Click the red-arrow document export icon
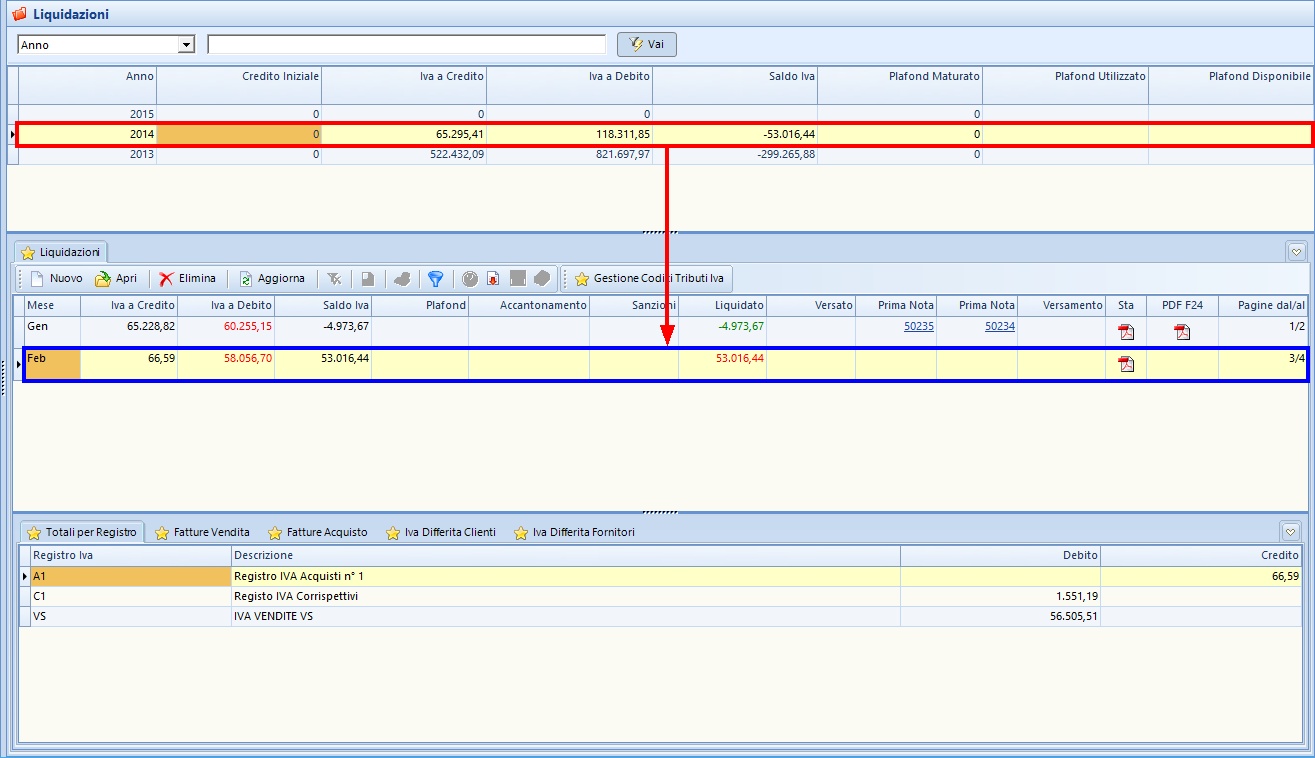 (493, 279)
